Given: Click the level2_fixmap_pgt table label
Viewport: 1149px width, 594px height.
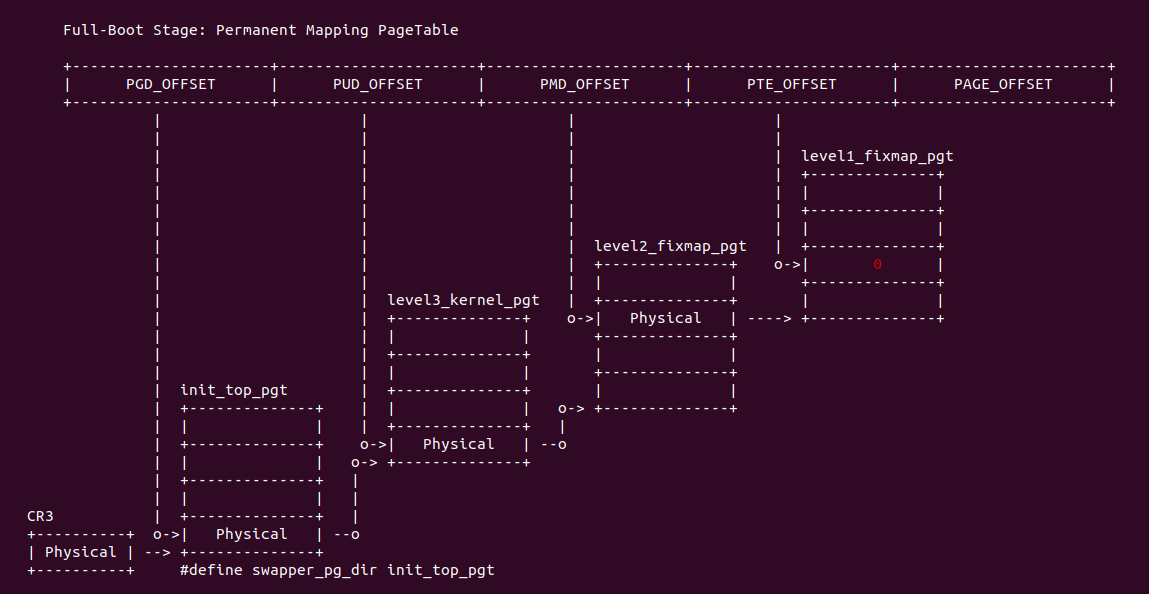Looking at the screenshot, I should coord(670,246).
